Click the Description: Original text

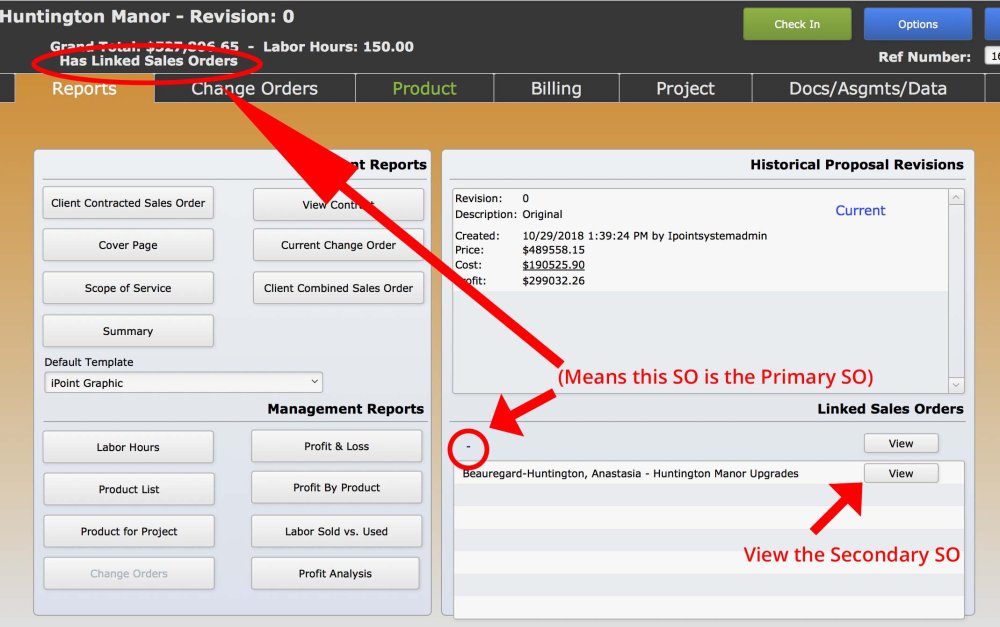pyautogui.click(x=508, y=214)
